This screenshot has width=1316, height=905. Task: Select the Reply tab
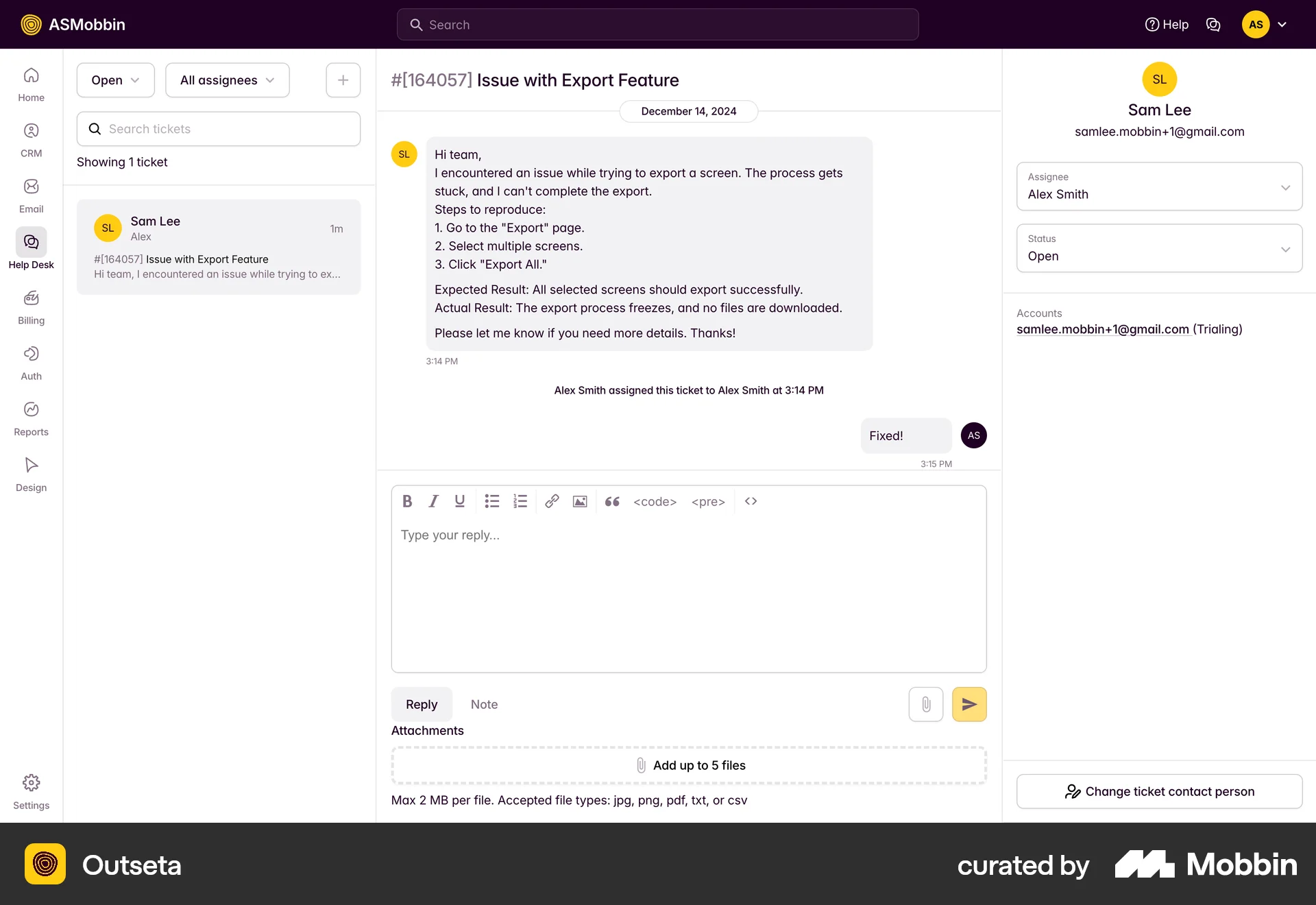421,704
